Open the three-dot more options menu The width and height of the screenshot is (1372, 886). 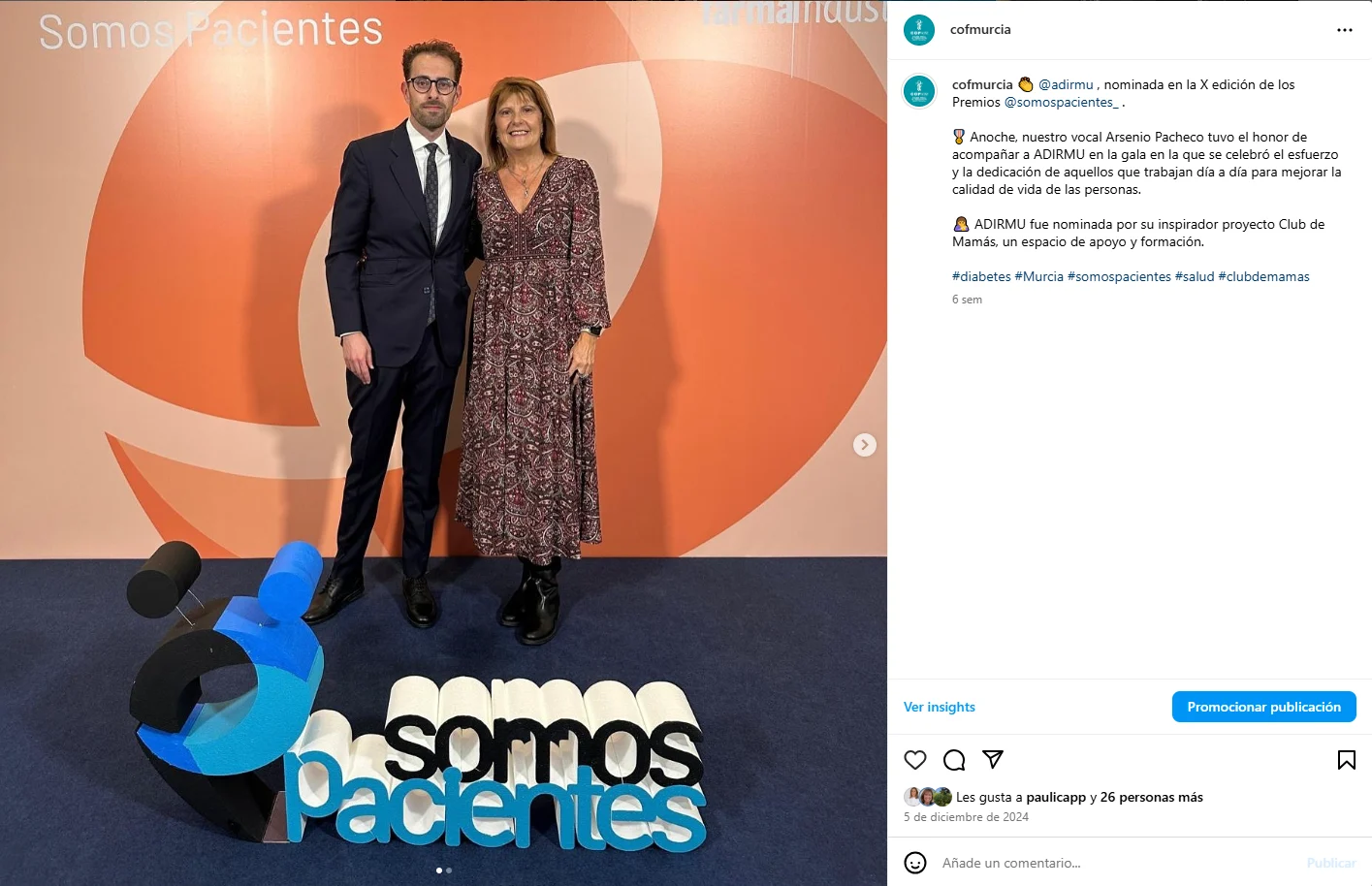click(1345, 30)
